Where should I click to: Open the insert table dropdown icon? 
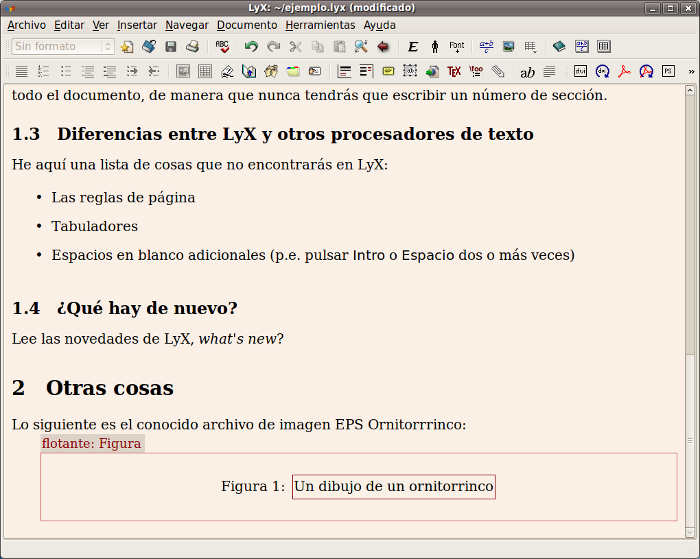point(530,46)
